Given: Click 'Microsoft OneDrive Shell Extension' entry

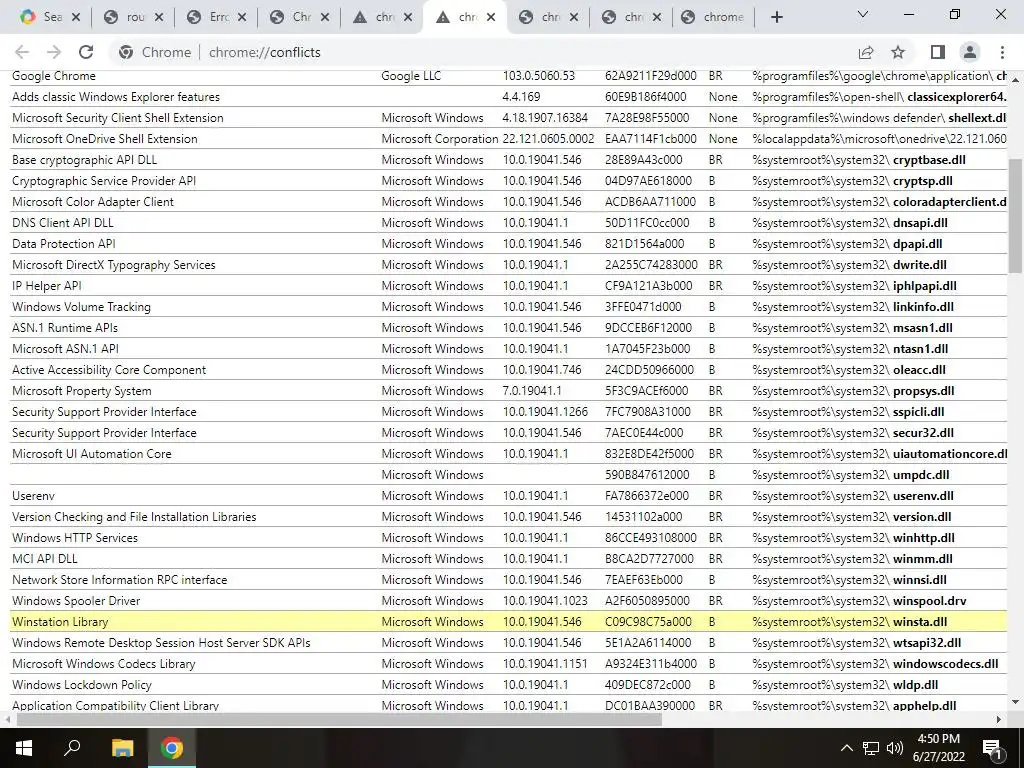Looking at the screenshot, I should (x=104, y=138).
